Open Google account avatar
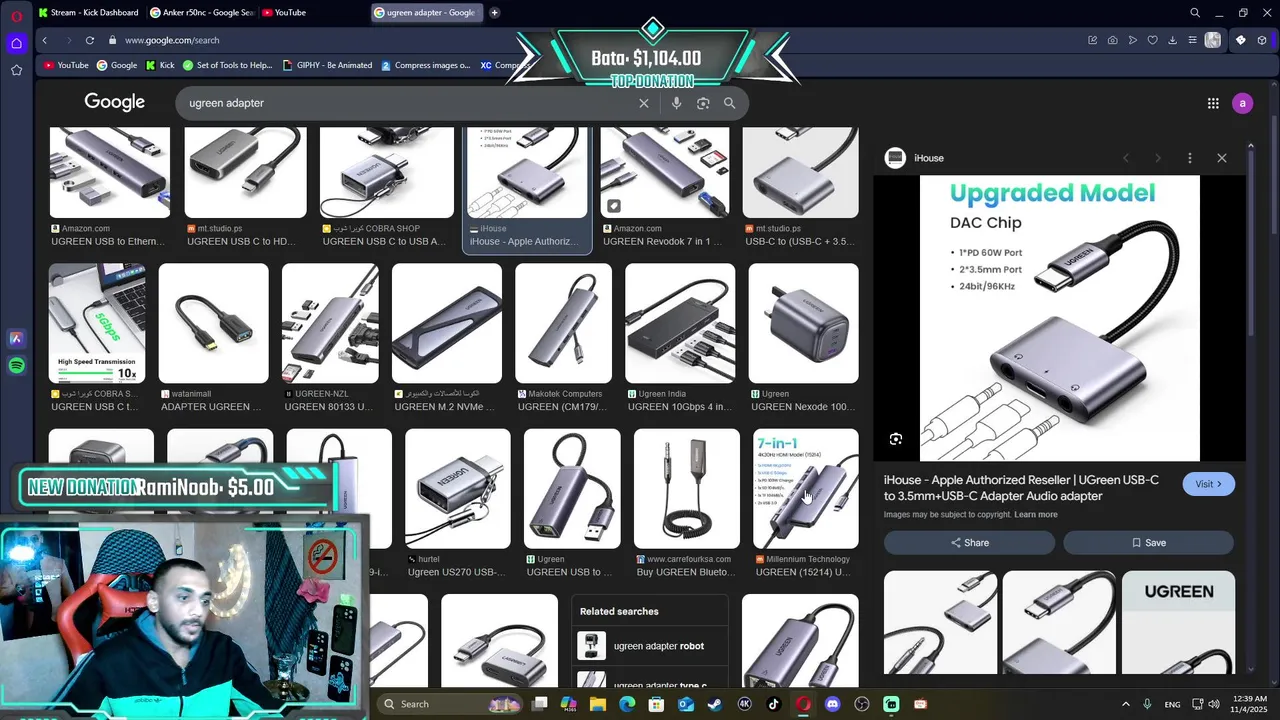 click(1243, 103)
